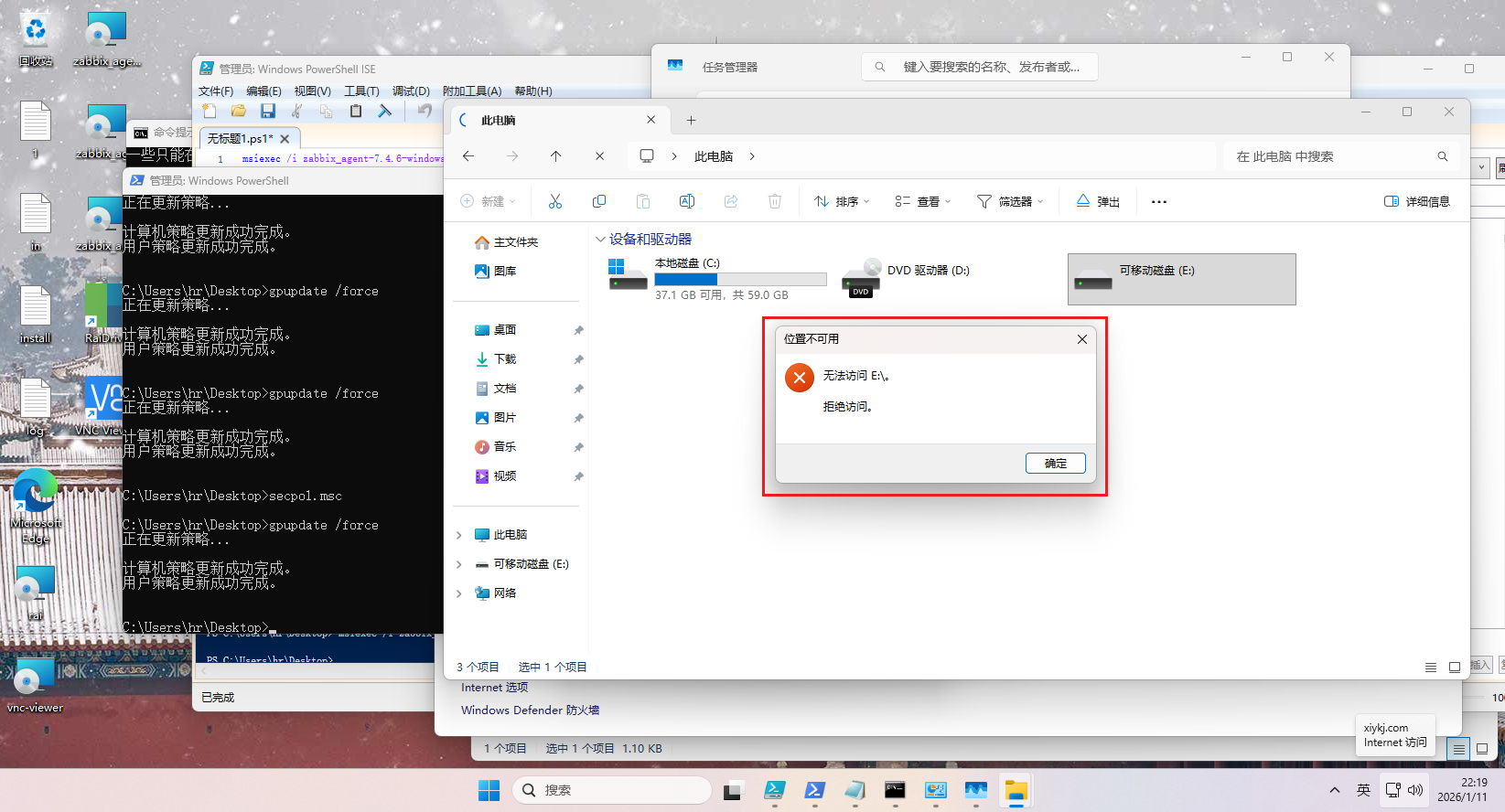Show hidden system tray icons
1505x812 pixels.
tap(1335, 790)
